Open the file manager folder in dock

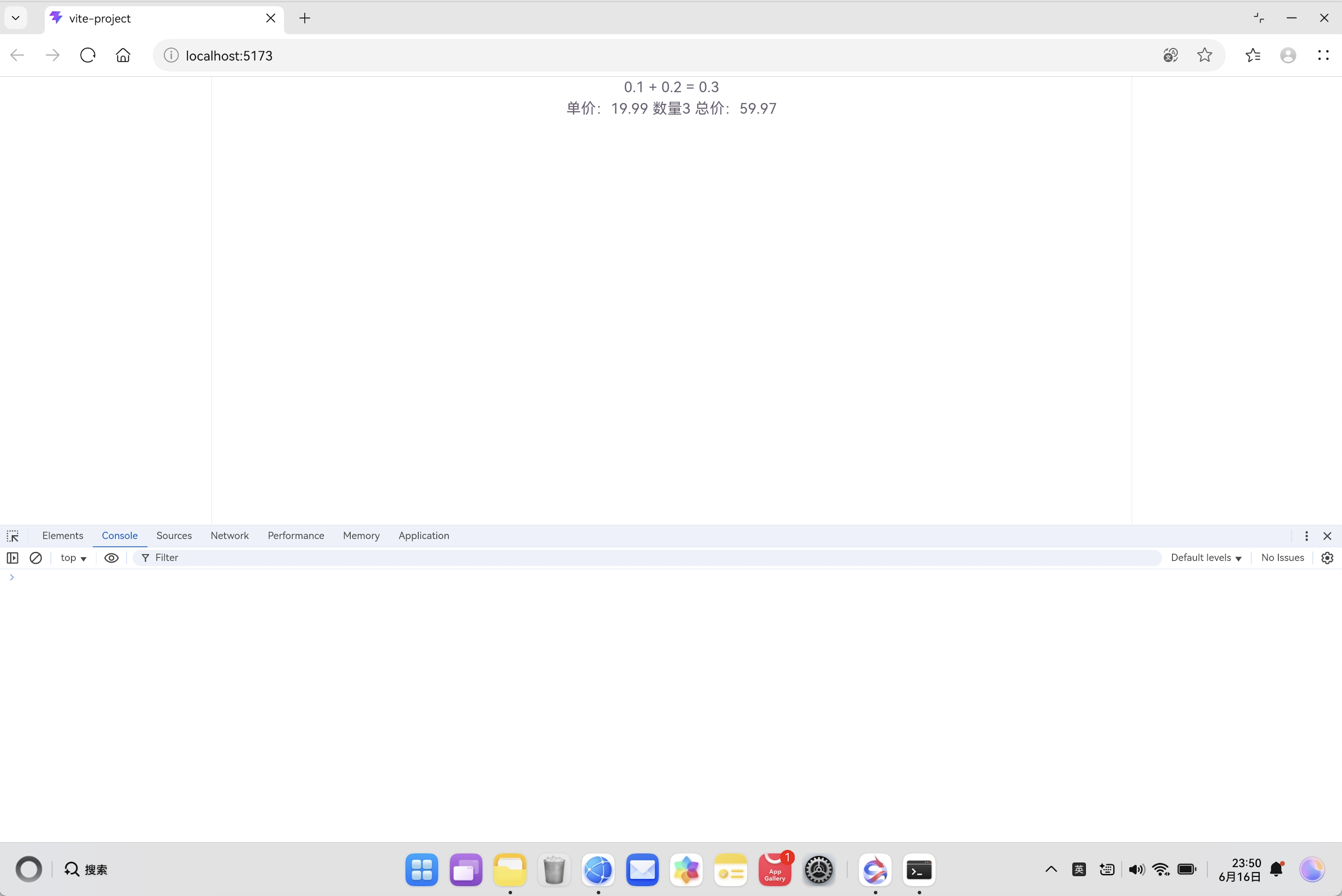pos(510,870)
